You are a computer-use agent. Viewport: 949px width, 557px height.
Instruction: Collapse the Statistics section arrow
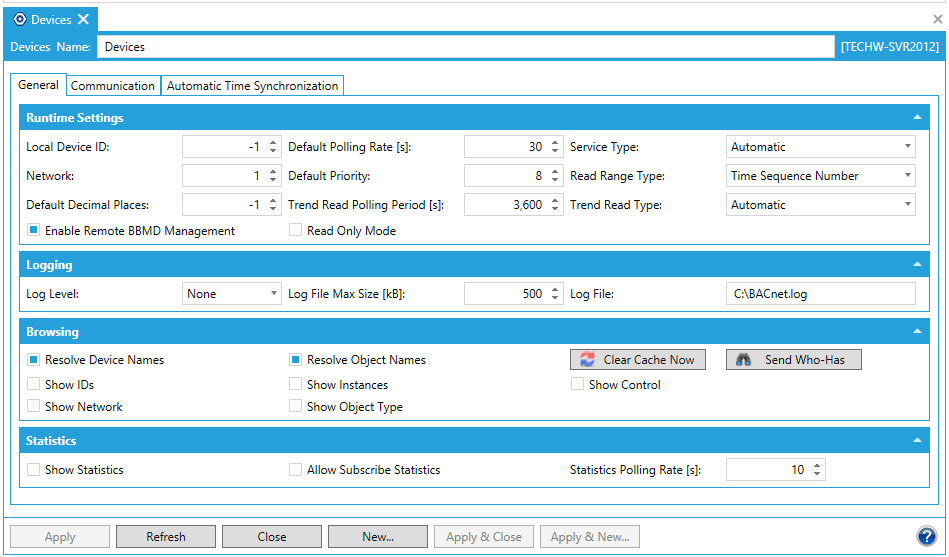(x=916, y=440)
